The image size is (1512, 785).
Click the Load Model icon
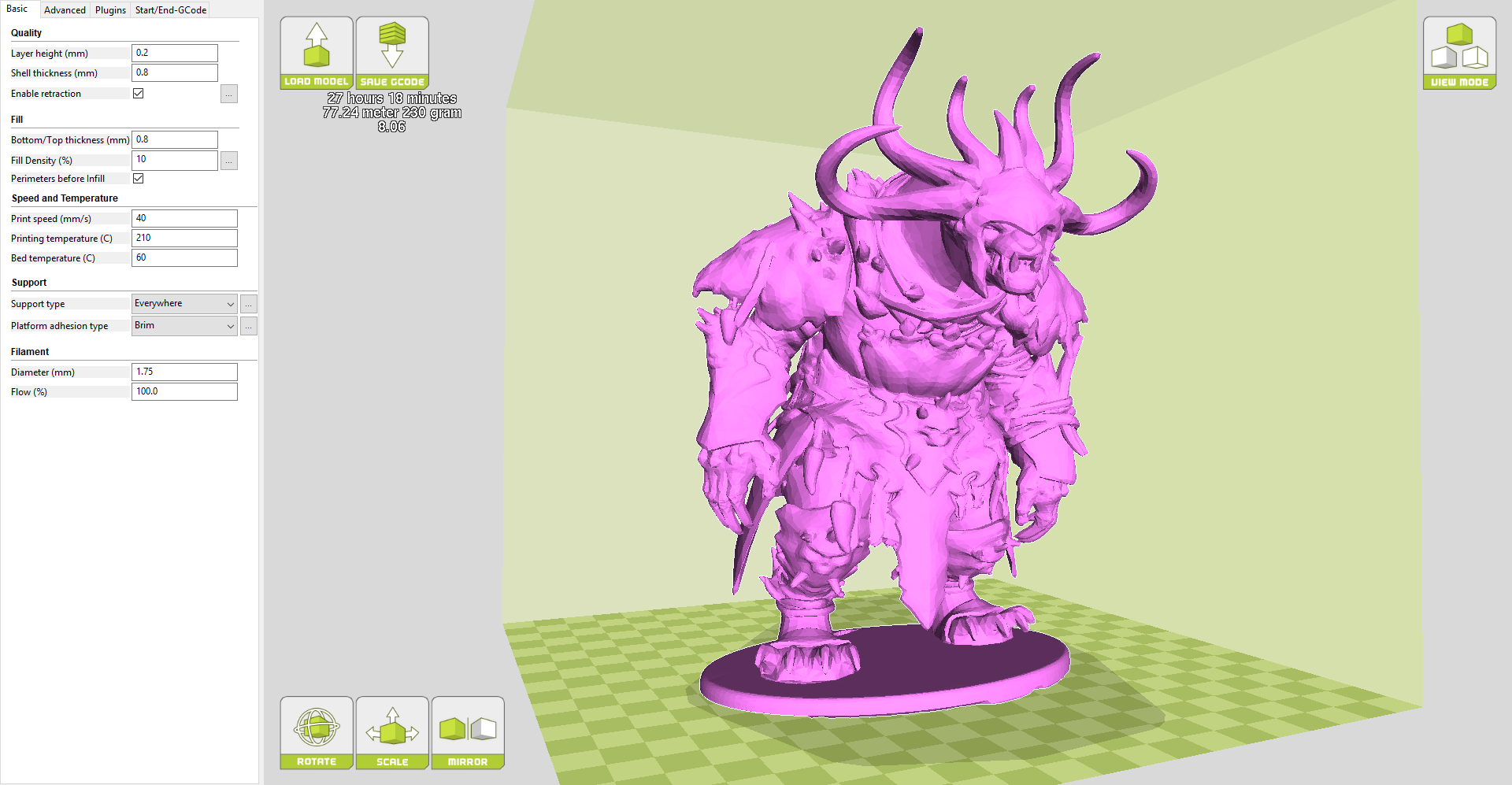point(317,53)
